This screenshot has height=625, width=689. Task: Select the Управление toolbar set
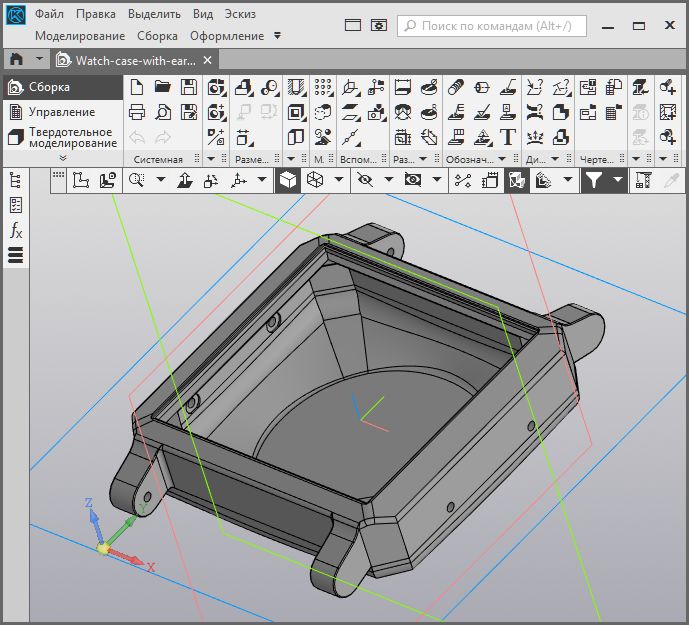(x=63, y=112)
